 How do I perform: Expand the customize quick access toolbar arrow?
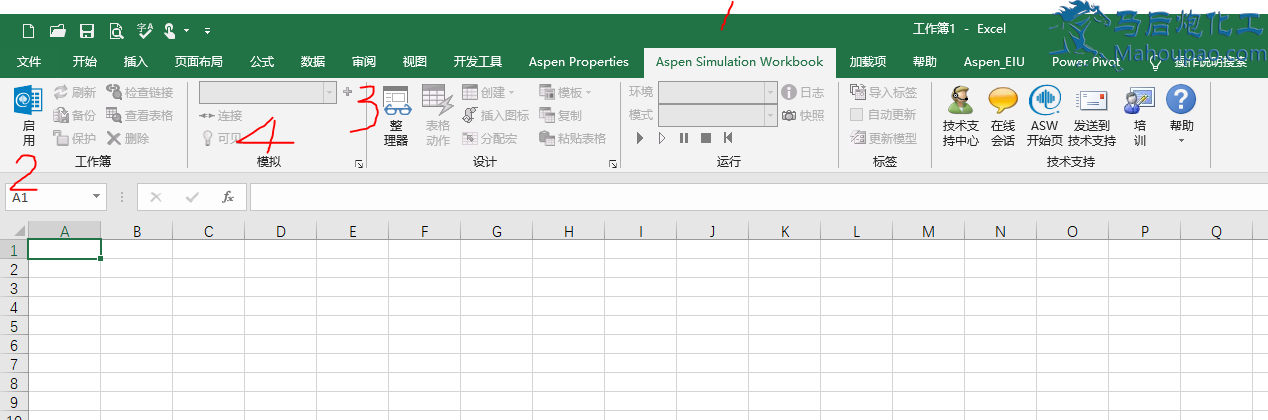point(207,31)
